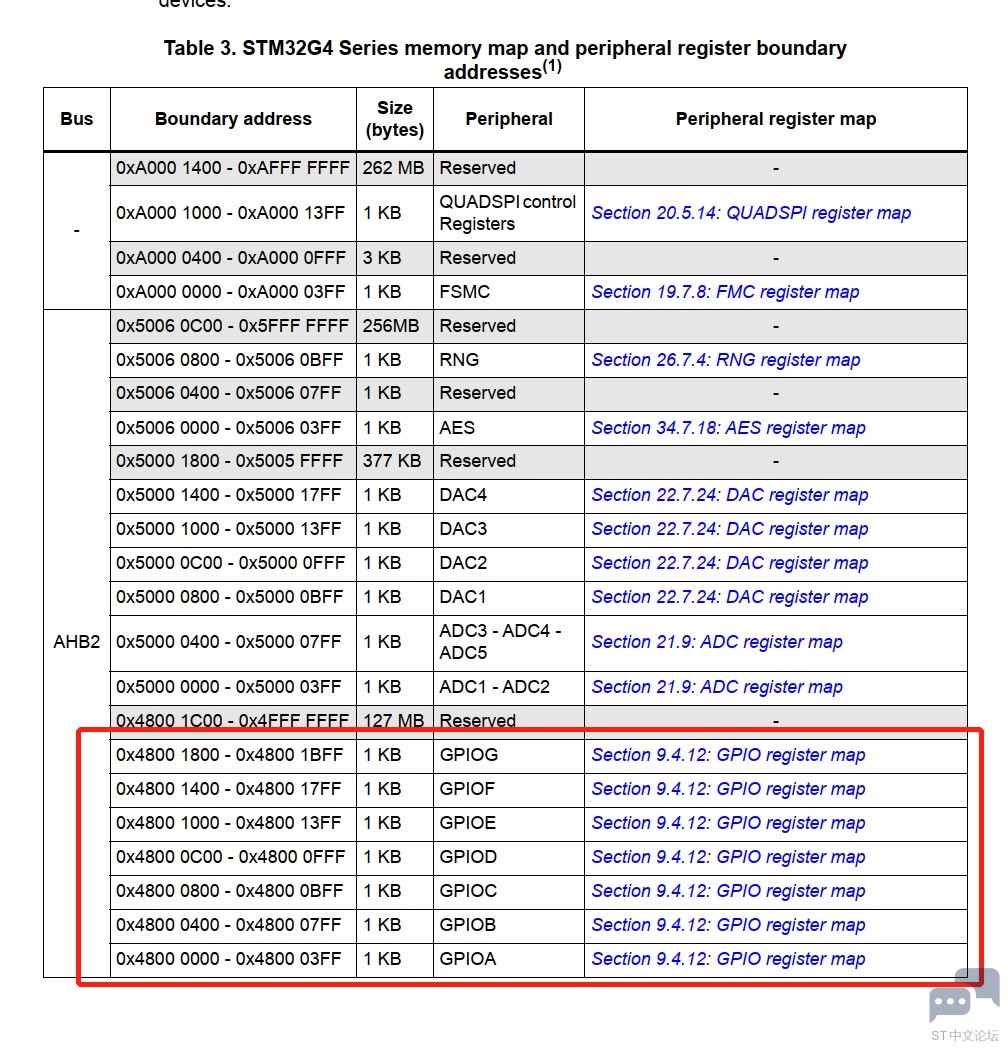1008x1051 pixels.
Task: Select address 0xA000 1000 - 0xA000 13FF
Action: 231,213
